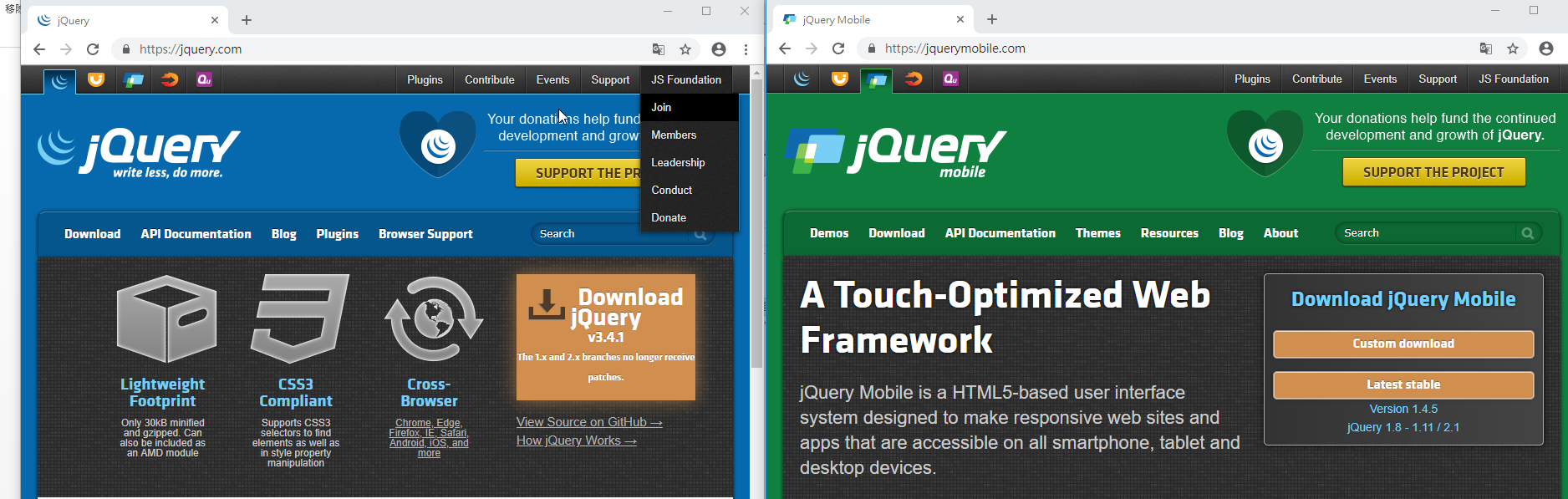Click the jQuery UI icon in left window
This screenshot has width=1568, height=499.
[96, 80]
